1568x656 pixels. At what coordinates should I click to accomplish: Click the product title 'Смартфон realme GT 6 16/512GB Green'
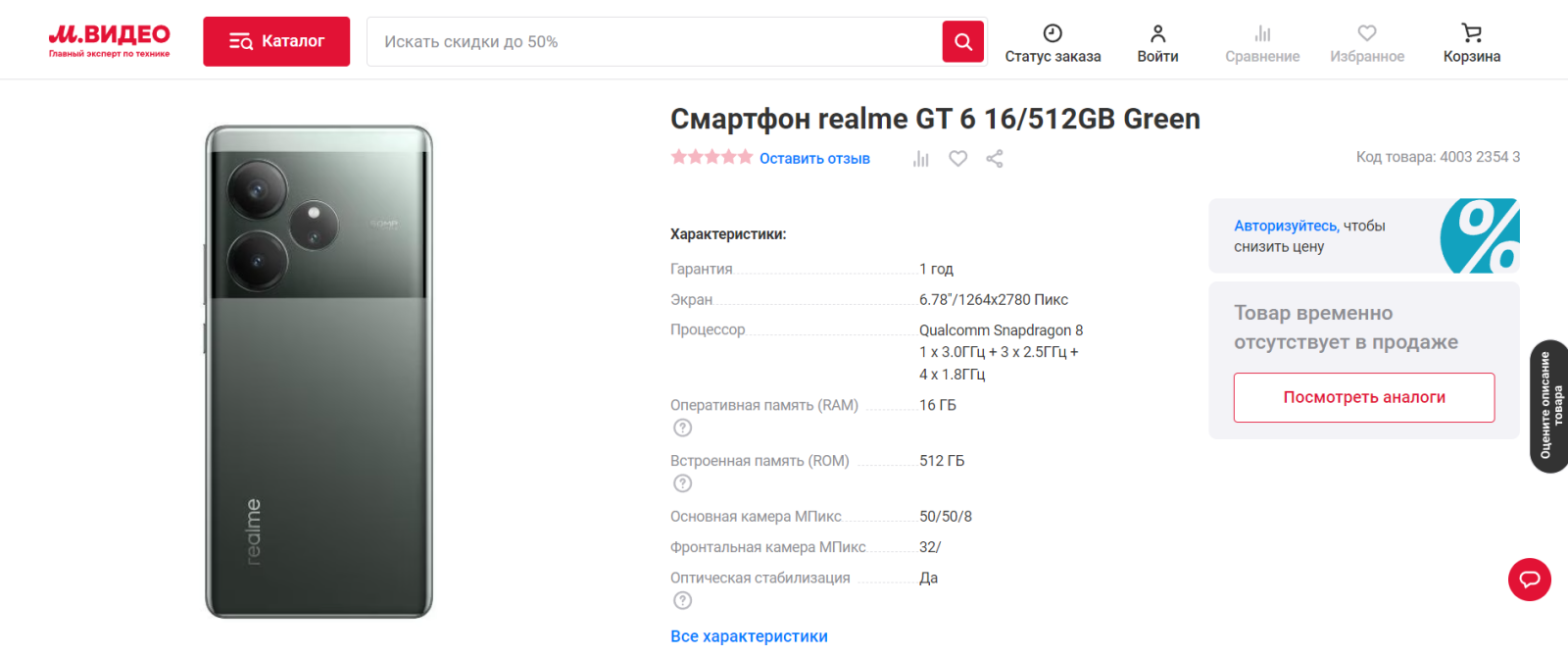935,119
